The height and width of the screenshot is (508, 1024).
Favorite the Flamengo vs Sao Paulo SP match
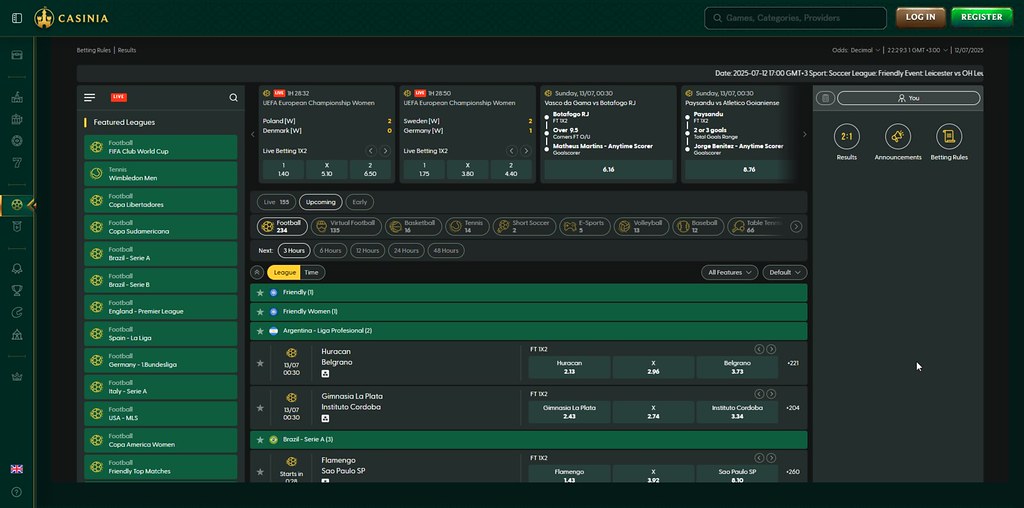[260, 471]
